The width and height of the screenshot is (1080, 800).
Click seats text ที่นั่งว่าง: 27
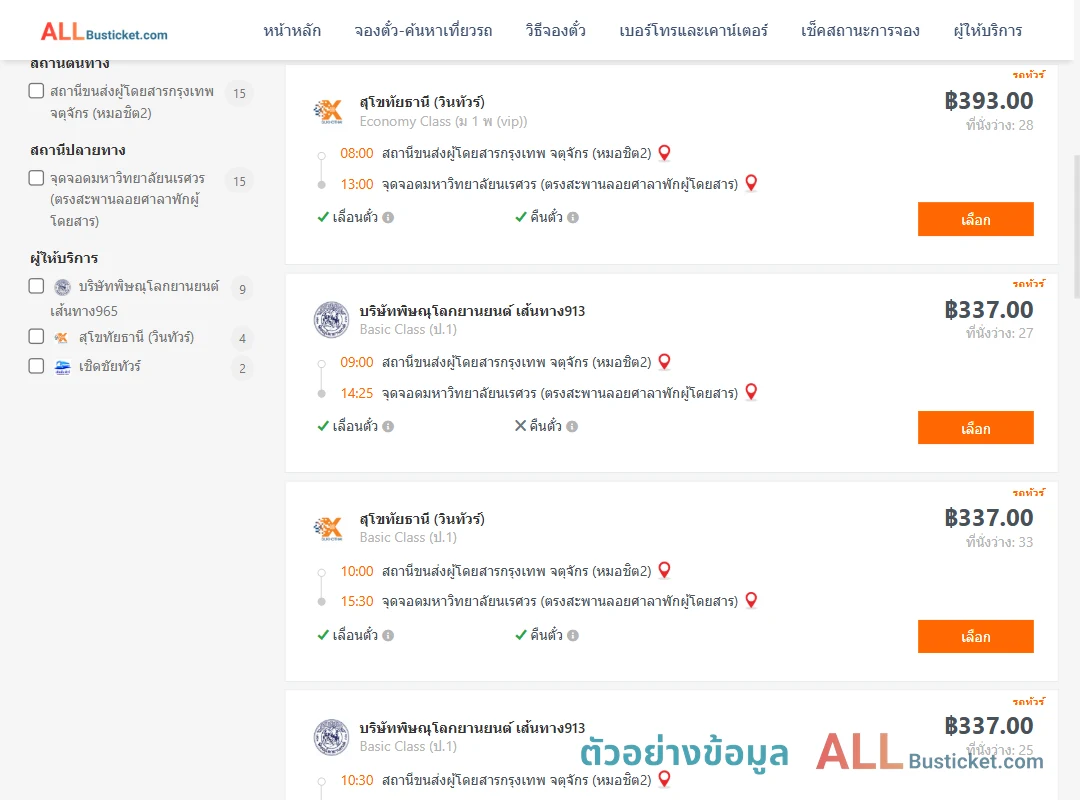pyautogui.click(x=999, y=334)
